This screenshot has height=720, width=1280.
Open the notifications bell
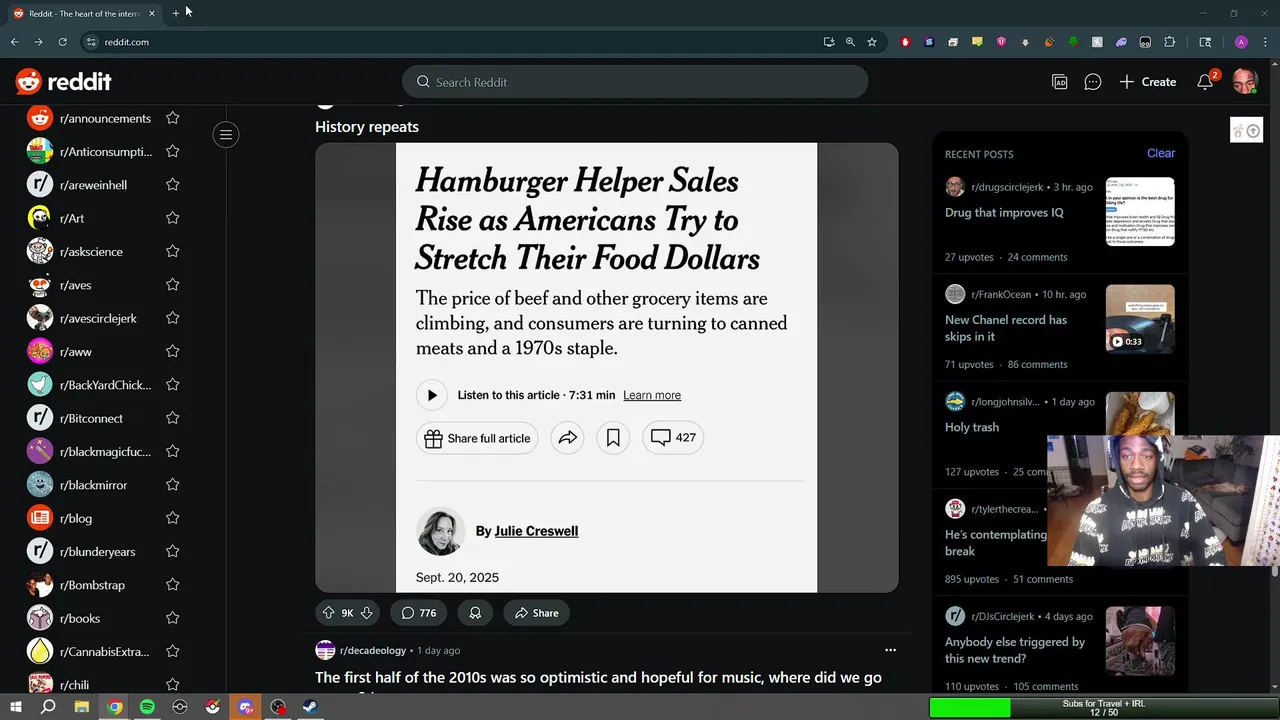[x=1205, y=82]
